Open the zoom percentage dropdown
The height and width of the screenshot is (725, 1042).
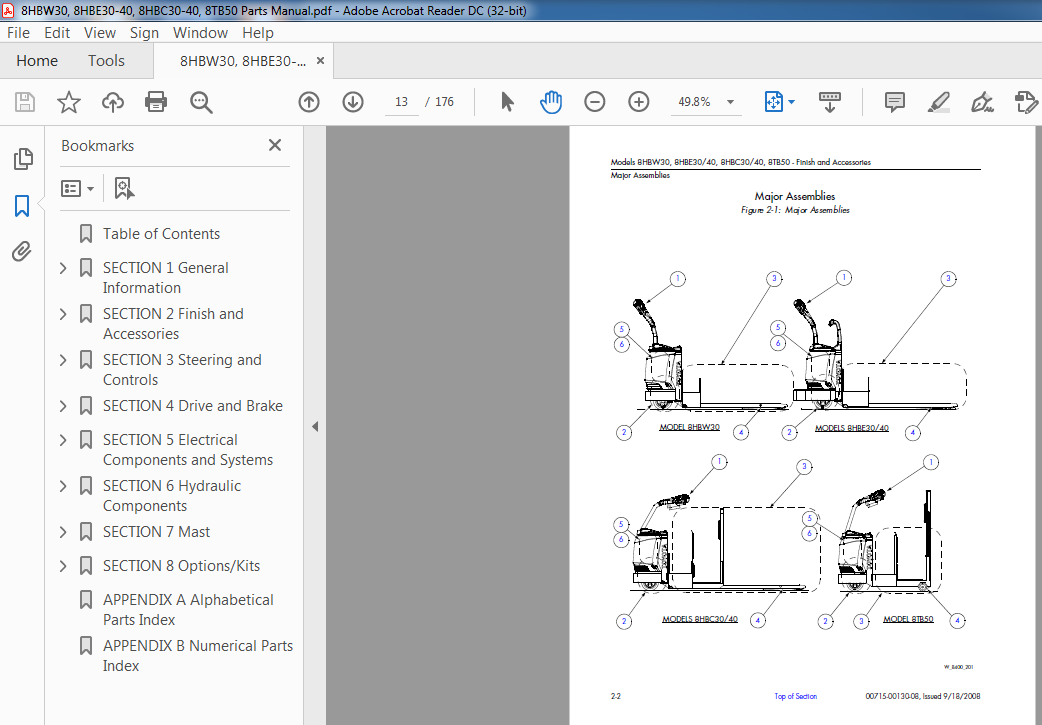point(731,102)
